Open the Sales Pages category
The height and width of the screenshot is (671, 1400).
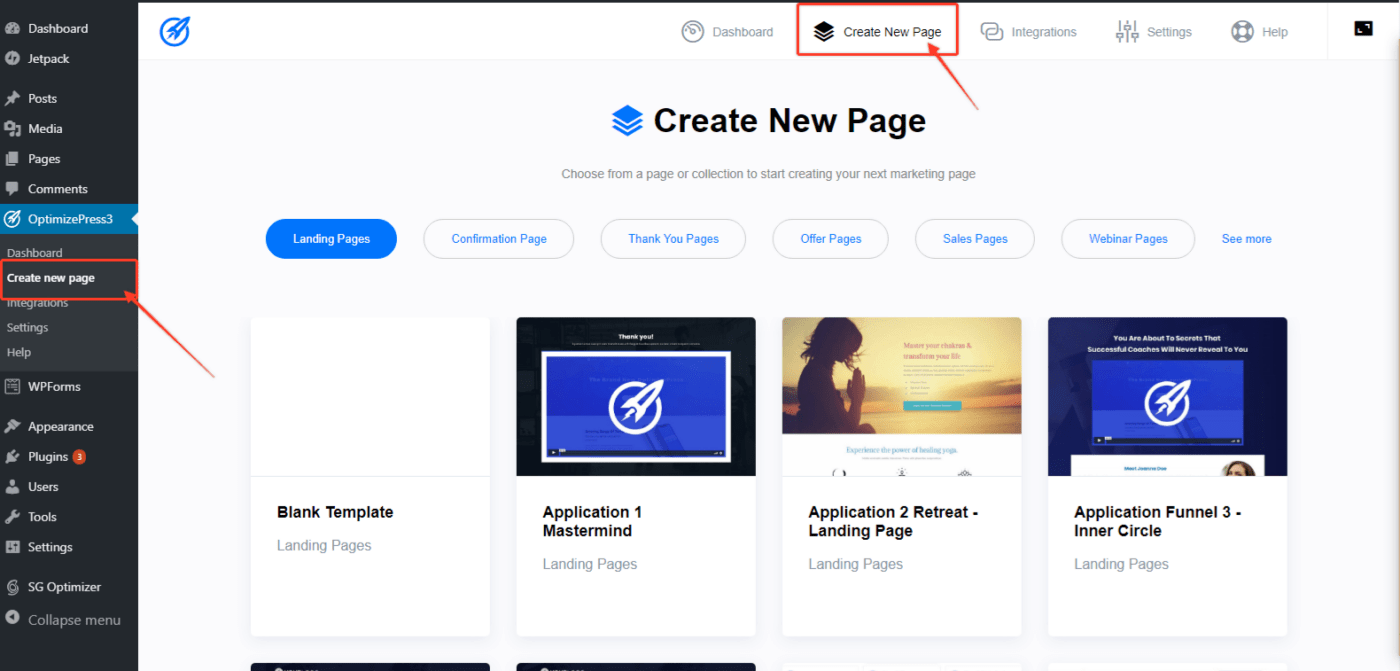click(975, 239)
